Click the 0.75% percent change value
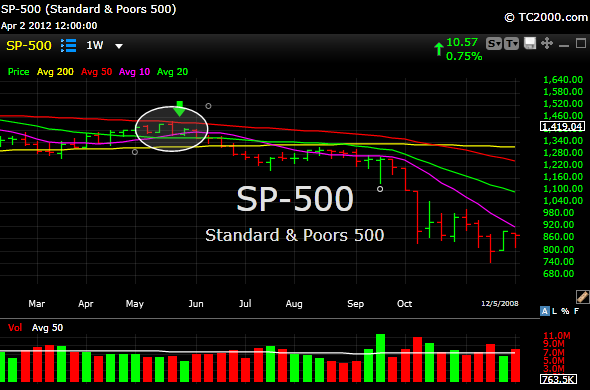 tap(464, 56)
